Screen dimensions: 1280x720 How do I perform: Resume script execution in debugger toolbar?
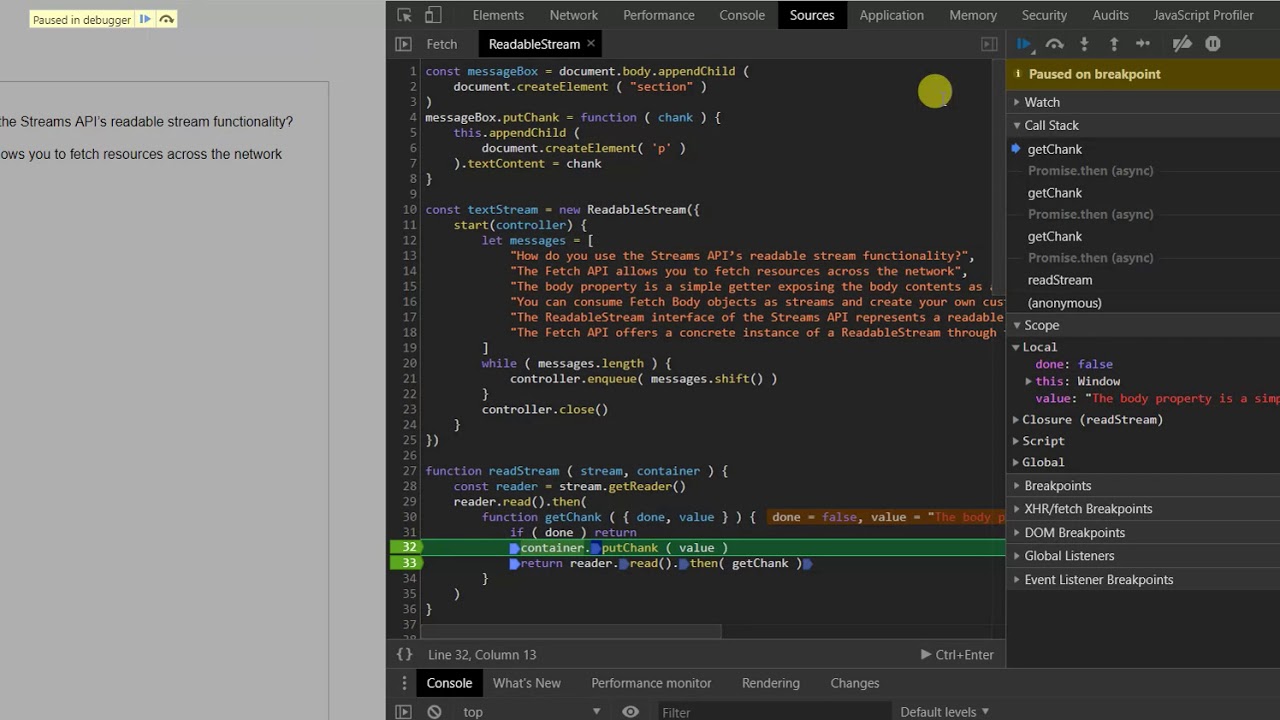1024,44
